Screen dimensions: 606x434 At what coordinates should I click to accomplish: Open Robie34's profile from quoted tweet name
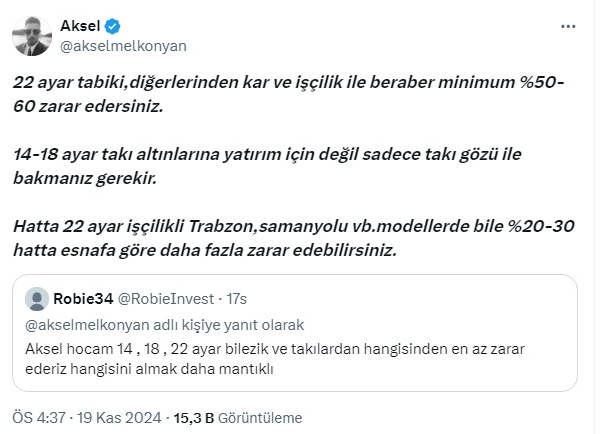coord(84,298)
